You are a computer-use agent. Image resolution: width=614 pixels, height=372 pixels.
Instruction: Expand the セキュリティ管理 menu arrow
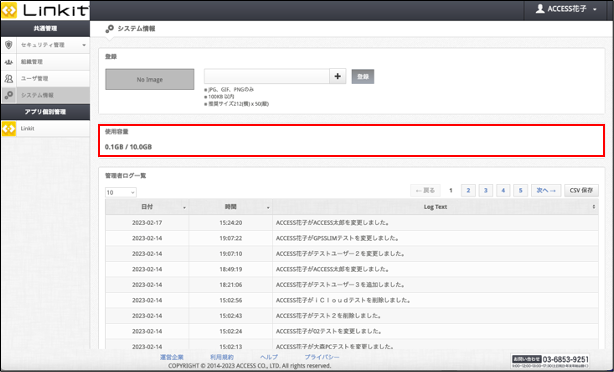pyautogui.click(x=84, y=45)
